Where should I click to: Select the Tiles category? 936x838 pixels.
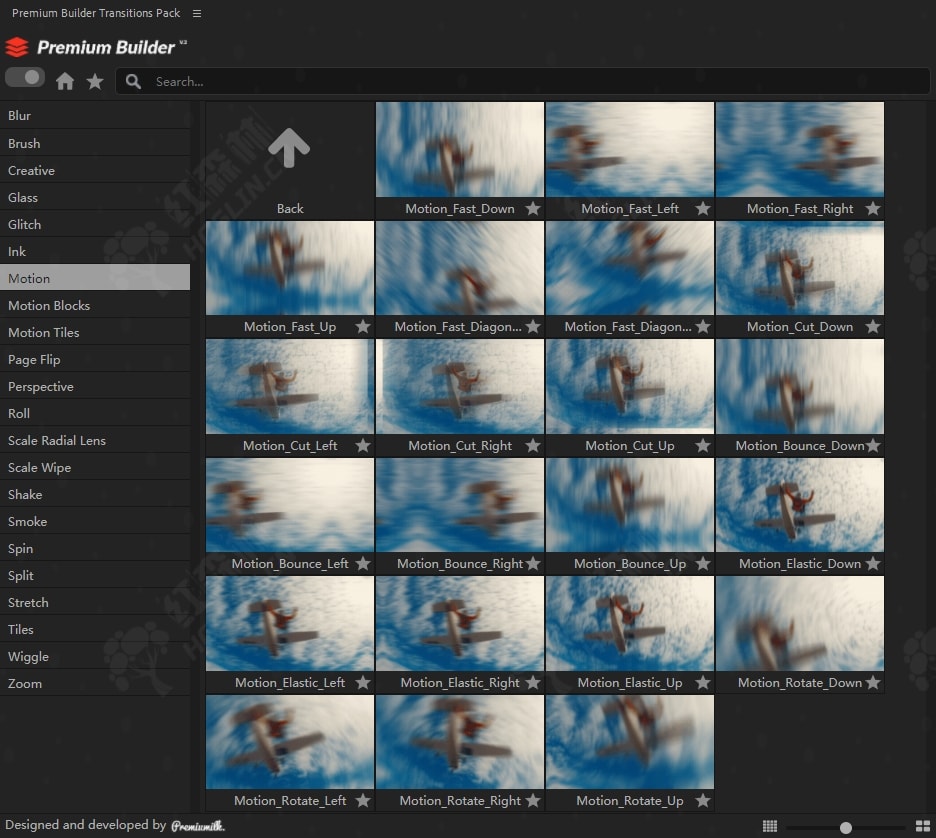[x=95, y=630]
